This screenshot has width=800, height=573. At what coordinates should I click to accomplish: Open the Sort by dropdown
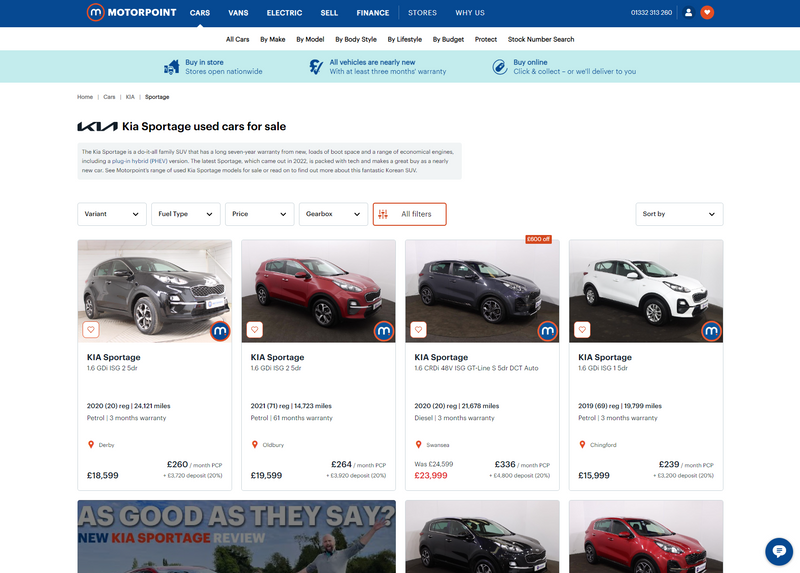pos(679,214)
